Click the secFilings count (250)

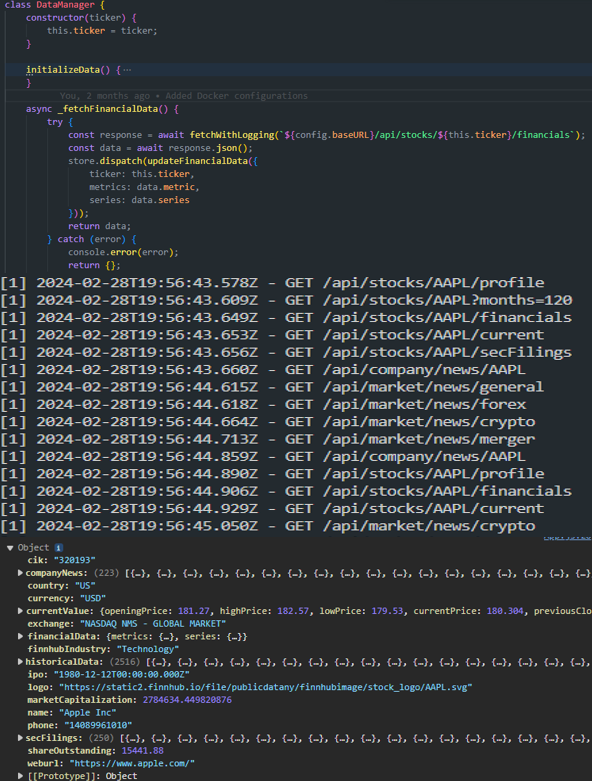[101, 738]
